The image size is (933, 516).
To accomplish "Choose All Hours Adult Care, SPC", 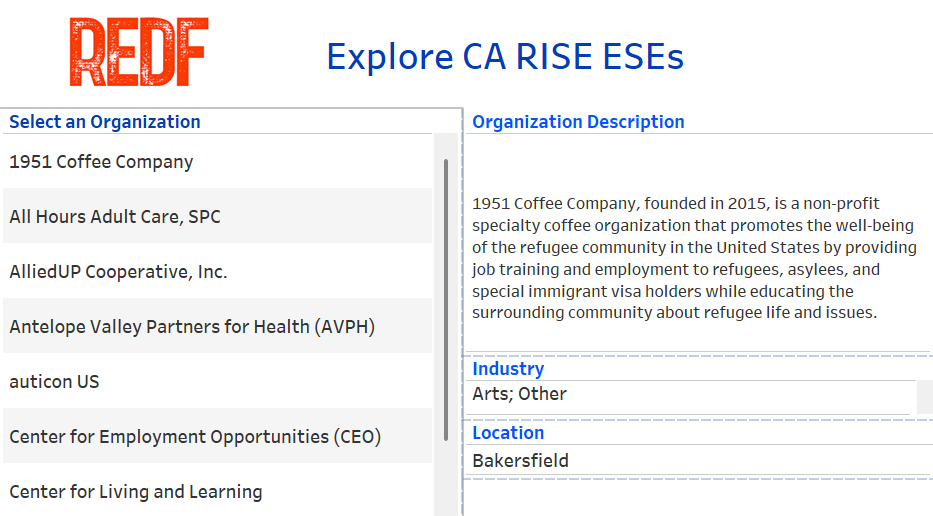I will click(115, 216).
